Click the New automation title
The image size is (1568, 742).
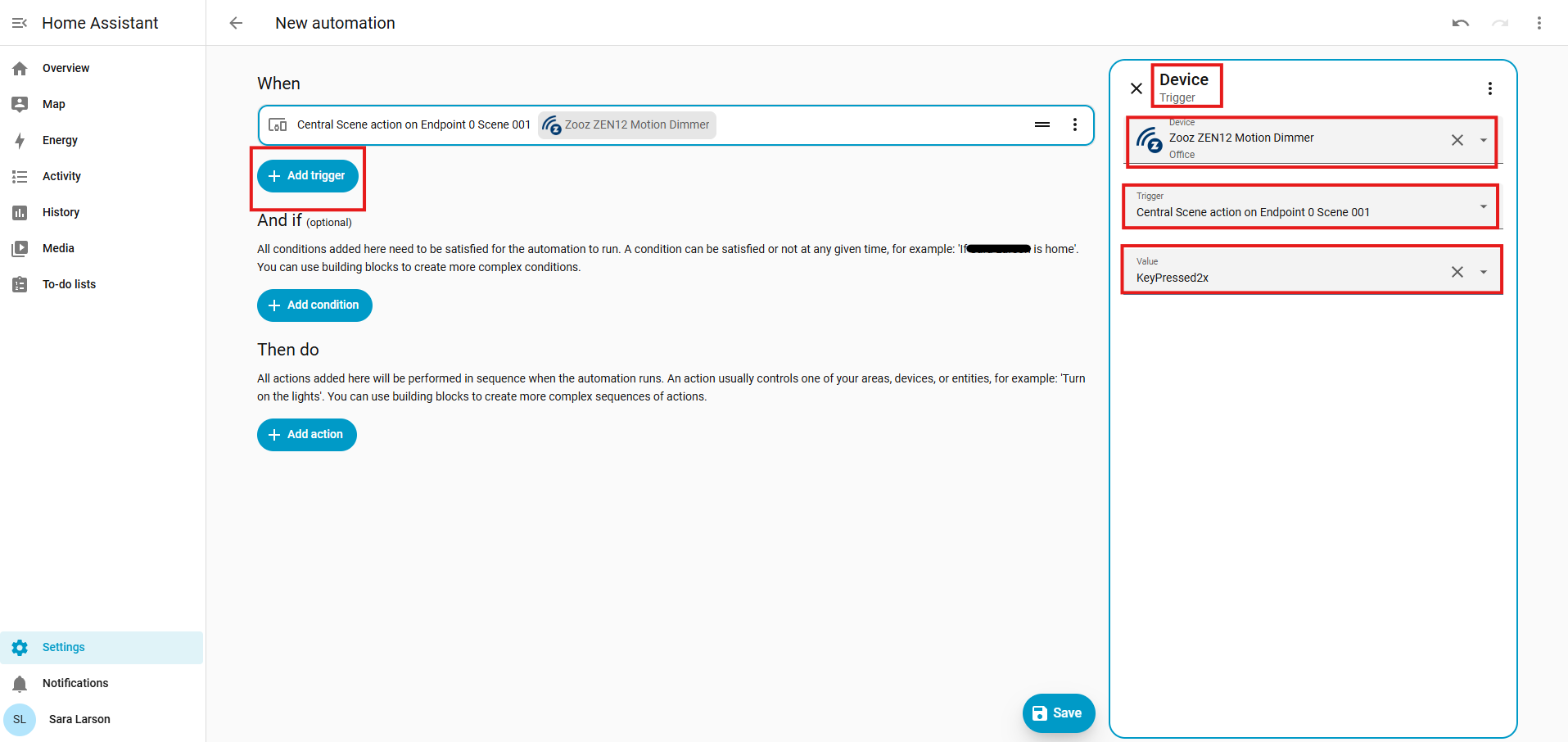point(335,23)
